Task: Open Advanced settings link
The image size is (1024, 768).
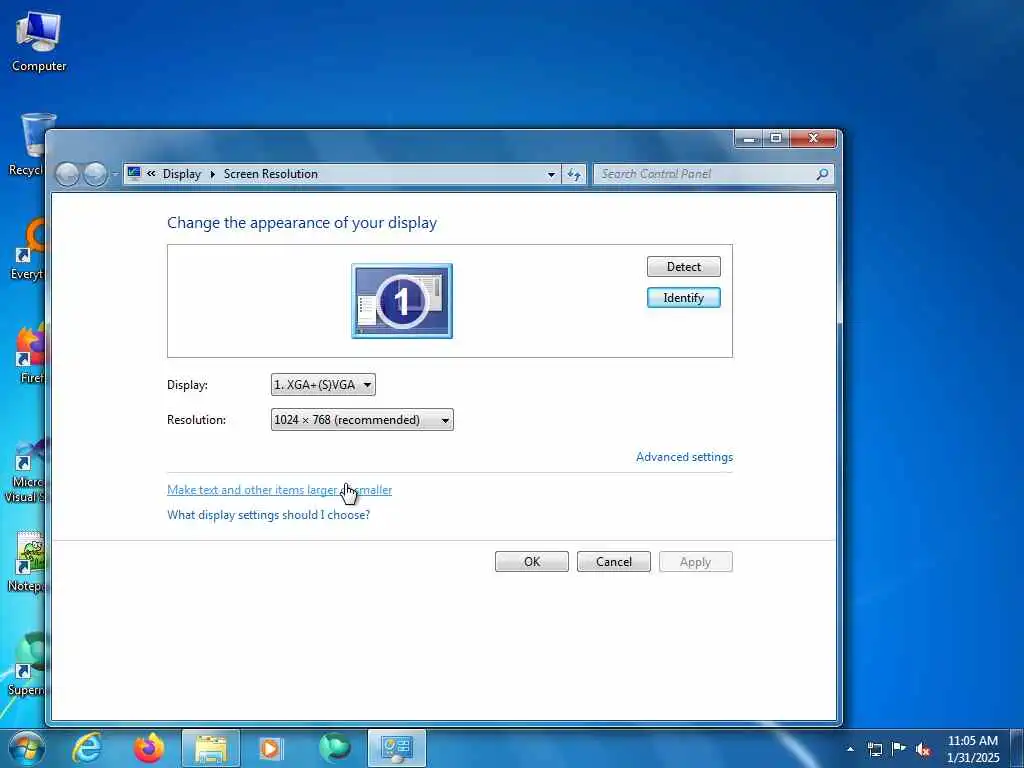Action: click(x=684, y=456)
